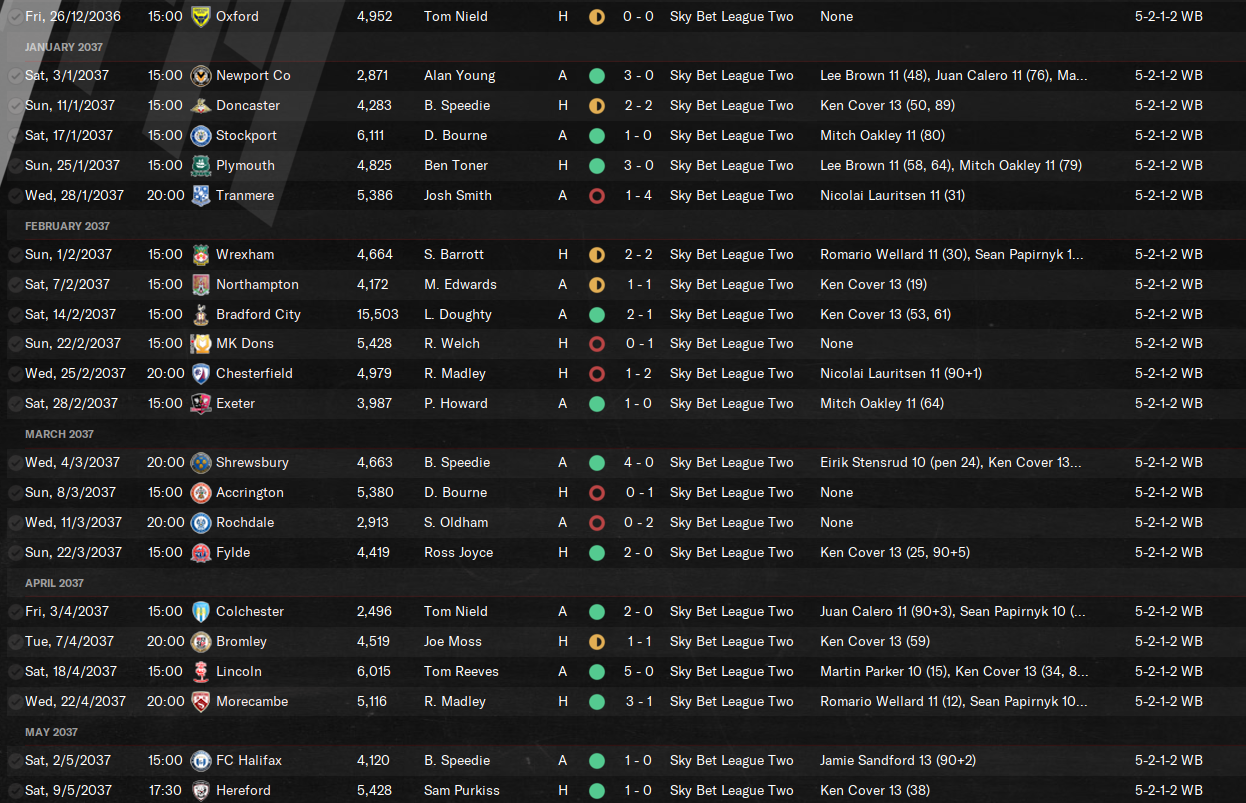Open the Northampton club badge

(x=201, y=285)
